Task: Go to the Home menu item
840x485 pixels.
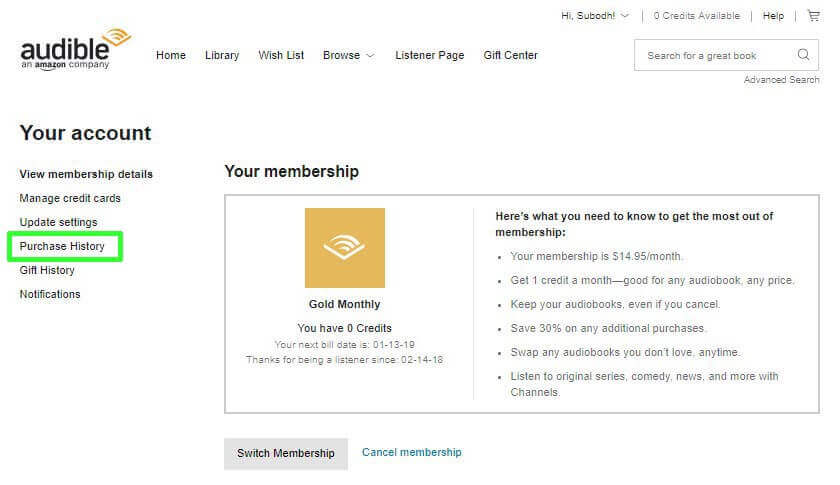Action: 171,55
